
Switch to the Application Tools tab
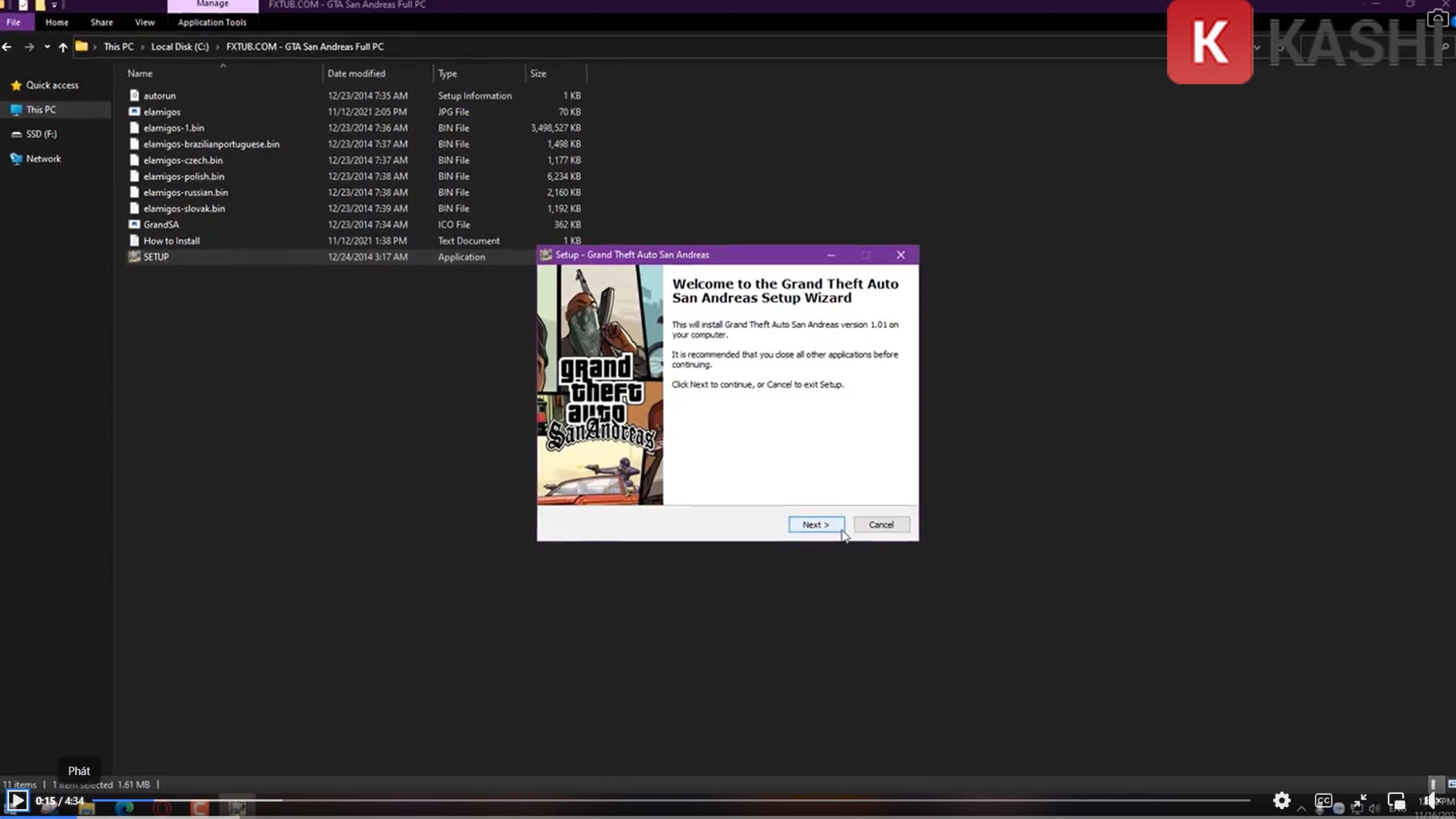tap(212, 22)
